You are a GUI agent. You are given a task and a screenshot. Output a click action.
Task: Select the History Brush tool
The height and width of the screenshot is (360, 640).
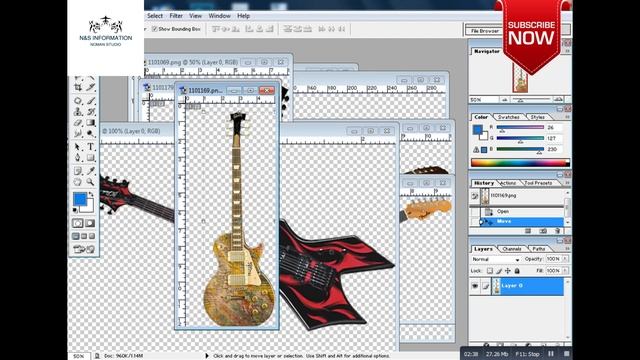[x=91, y=111]
